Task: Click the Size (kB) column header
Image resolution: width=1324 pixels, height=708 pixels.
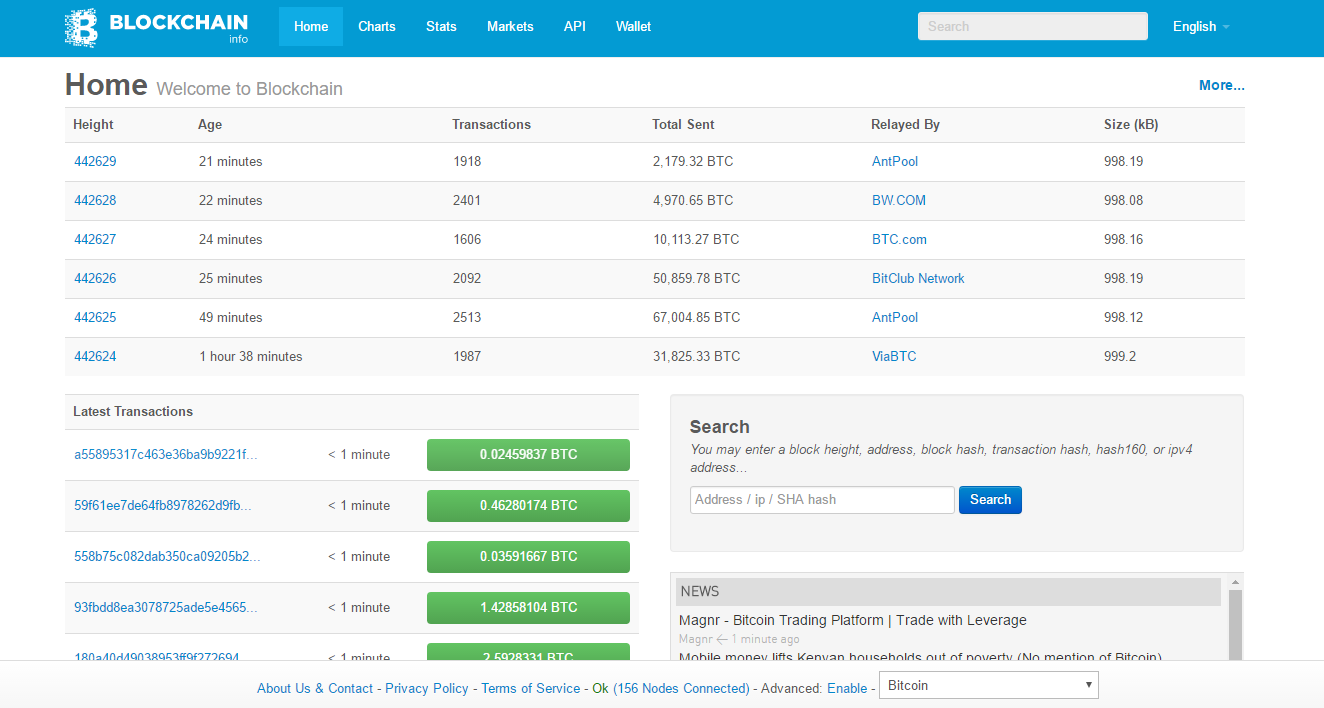Action: tap(1131, 125)
